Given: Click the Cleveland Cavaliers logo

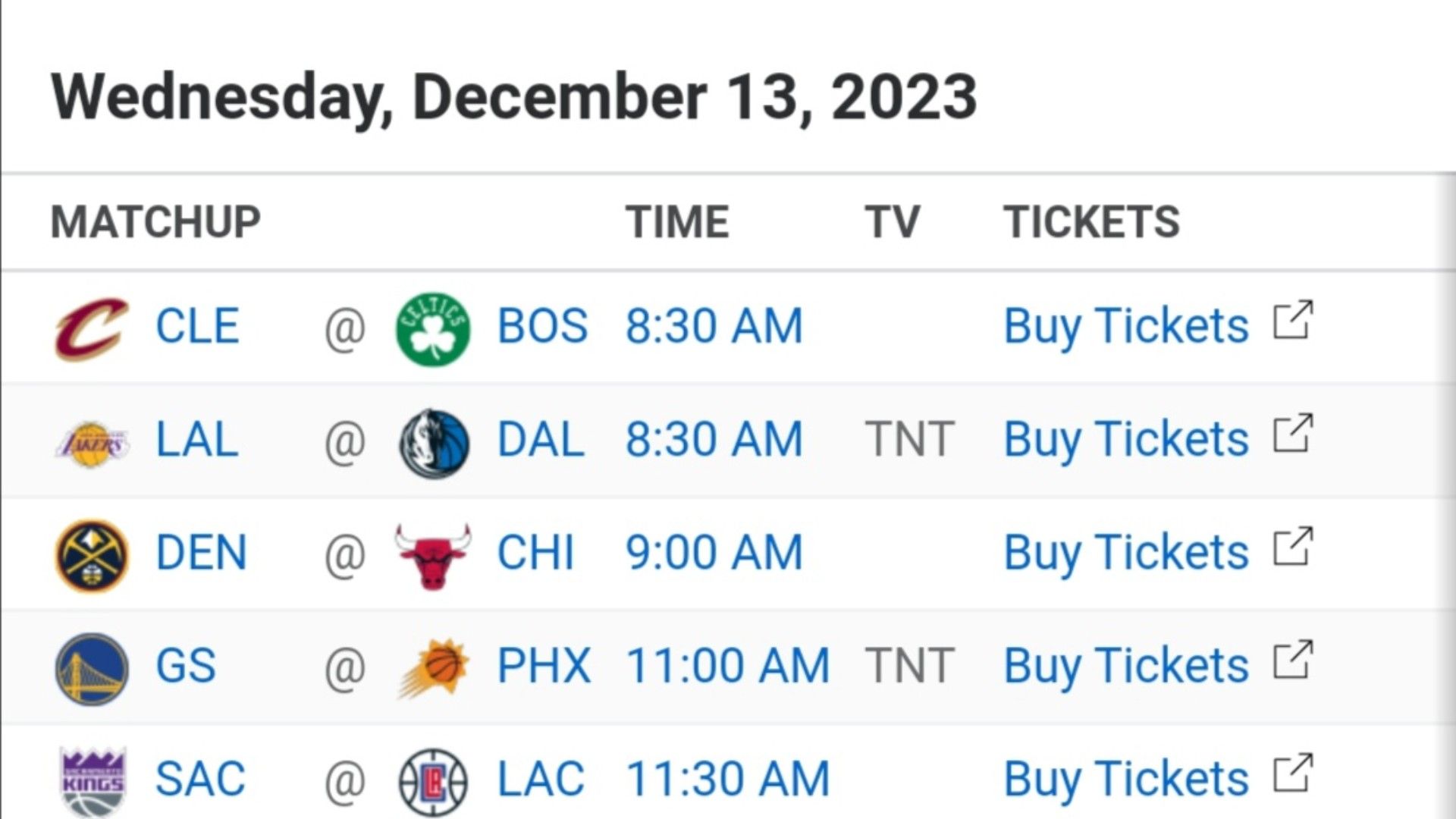Looking at the screenshot, I should (x=92, y=328).
